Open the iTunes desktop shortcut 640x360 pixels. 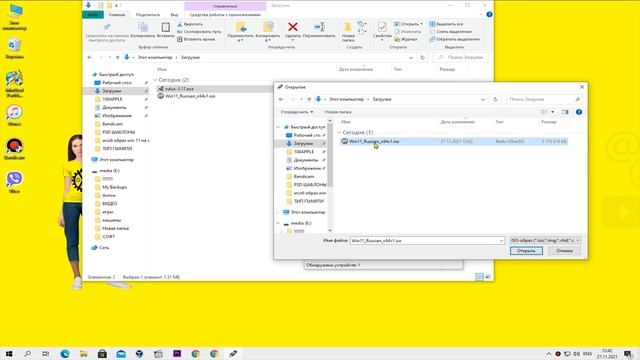pyautogui.click(x=14, y=116)
